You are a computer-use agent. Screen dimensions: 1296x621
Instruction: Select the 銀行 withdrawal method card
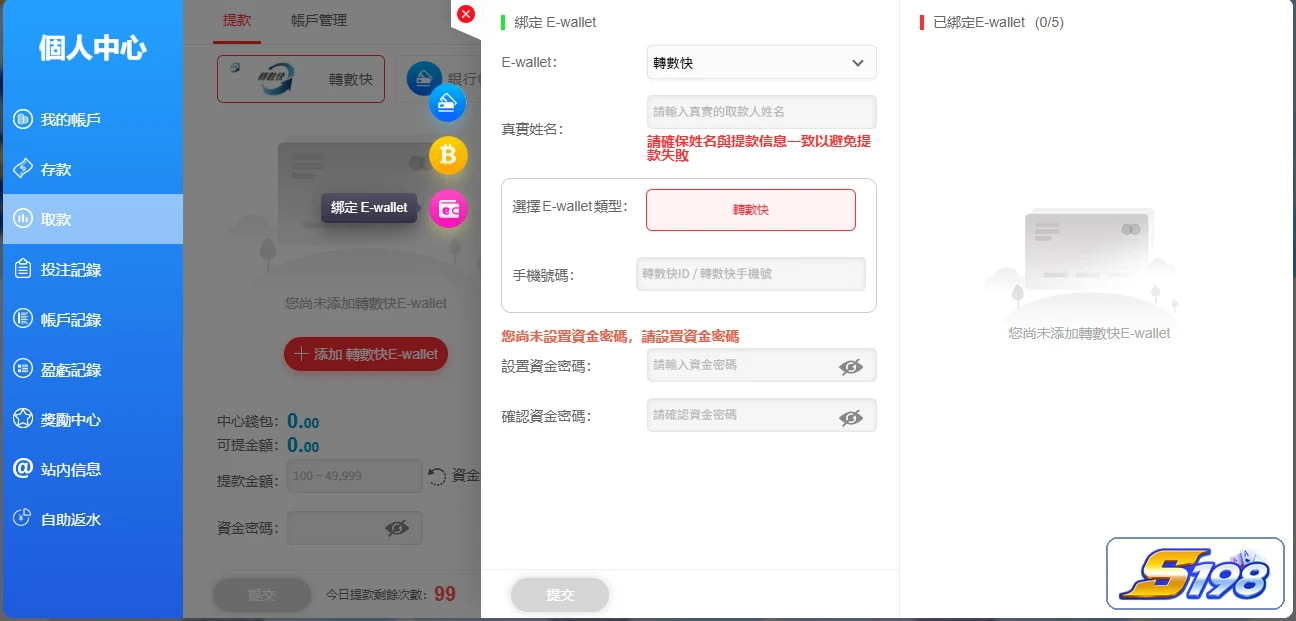coord(437,78)
